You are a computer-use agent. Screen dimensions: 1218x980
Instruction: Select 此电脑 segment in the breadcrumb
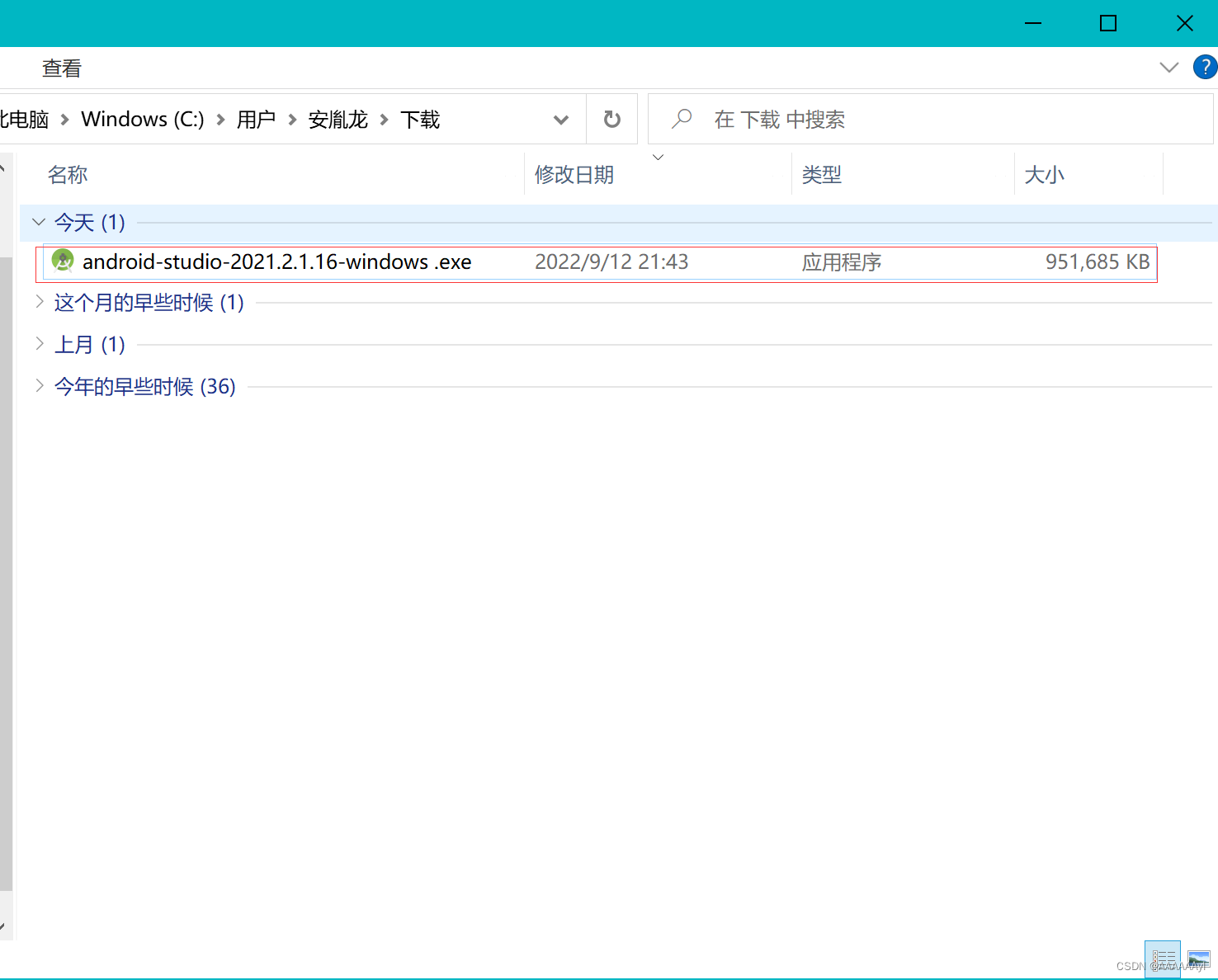pyautogui.click(x=25, y=120)
